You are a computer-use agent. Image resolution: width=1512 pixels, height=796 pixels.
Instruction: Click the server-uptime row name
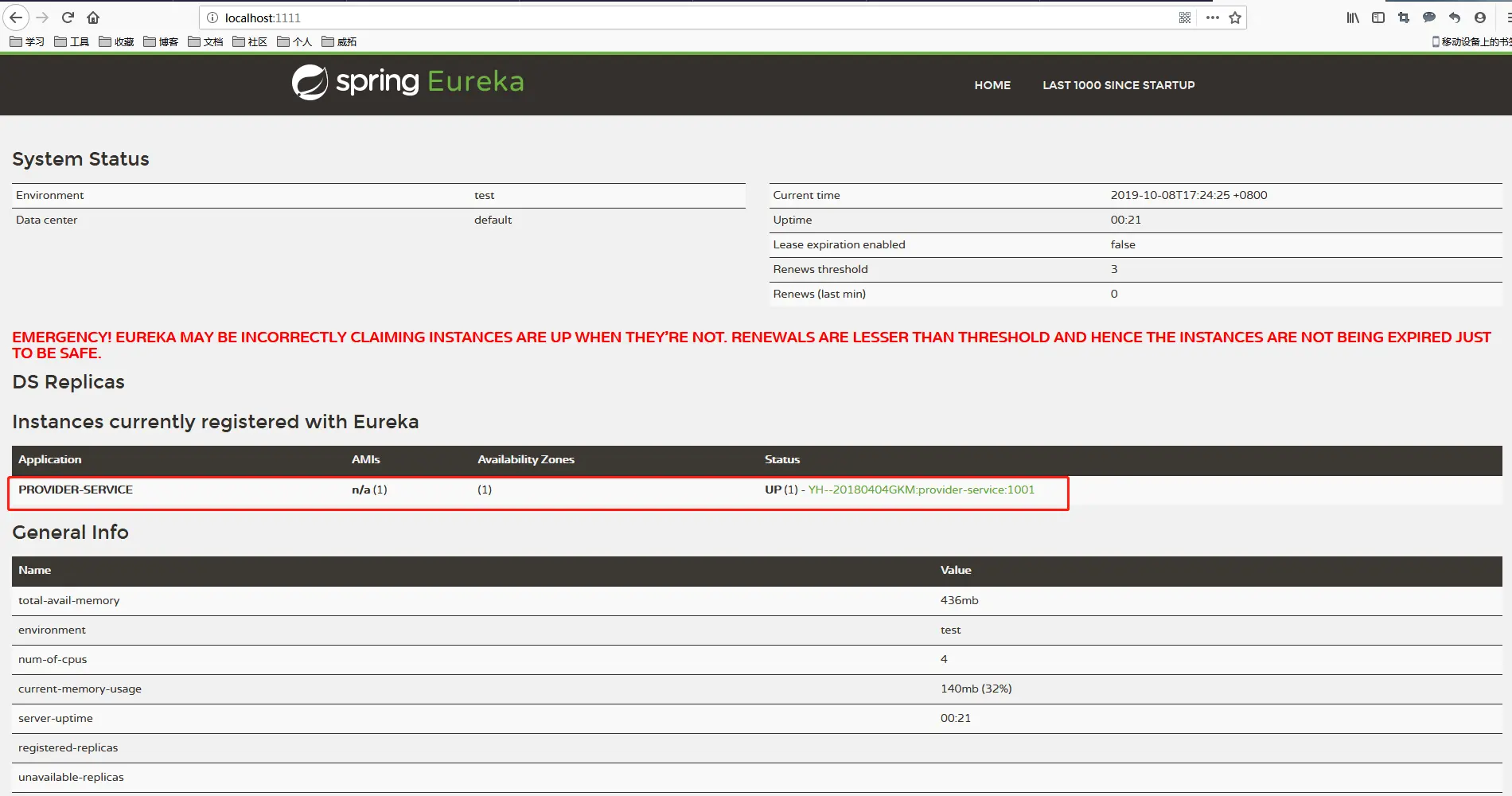(56, 718)
